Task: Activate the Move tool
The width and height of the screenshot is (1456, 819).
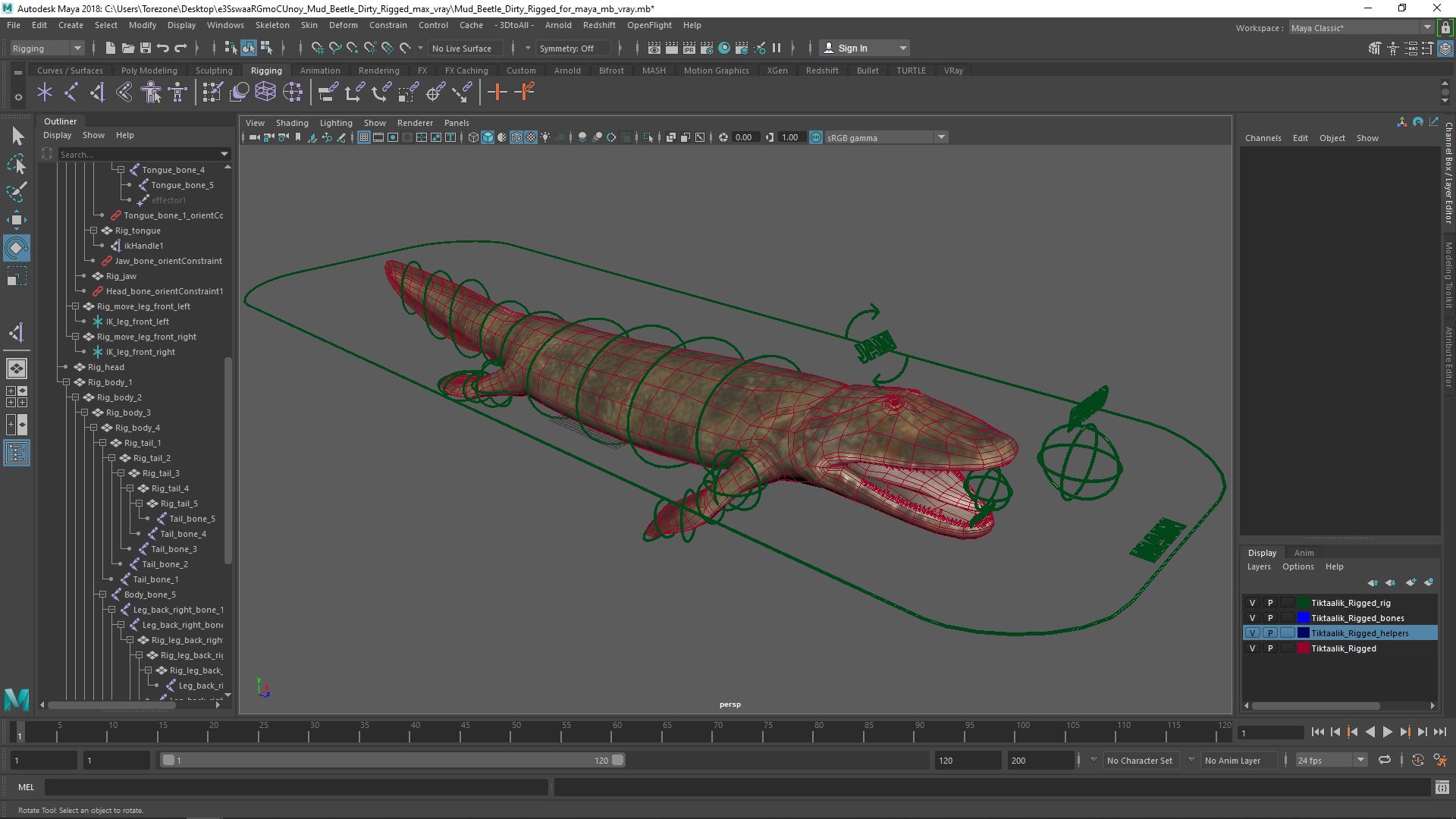Action: point(17,220)
